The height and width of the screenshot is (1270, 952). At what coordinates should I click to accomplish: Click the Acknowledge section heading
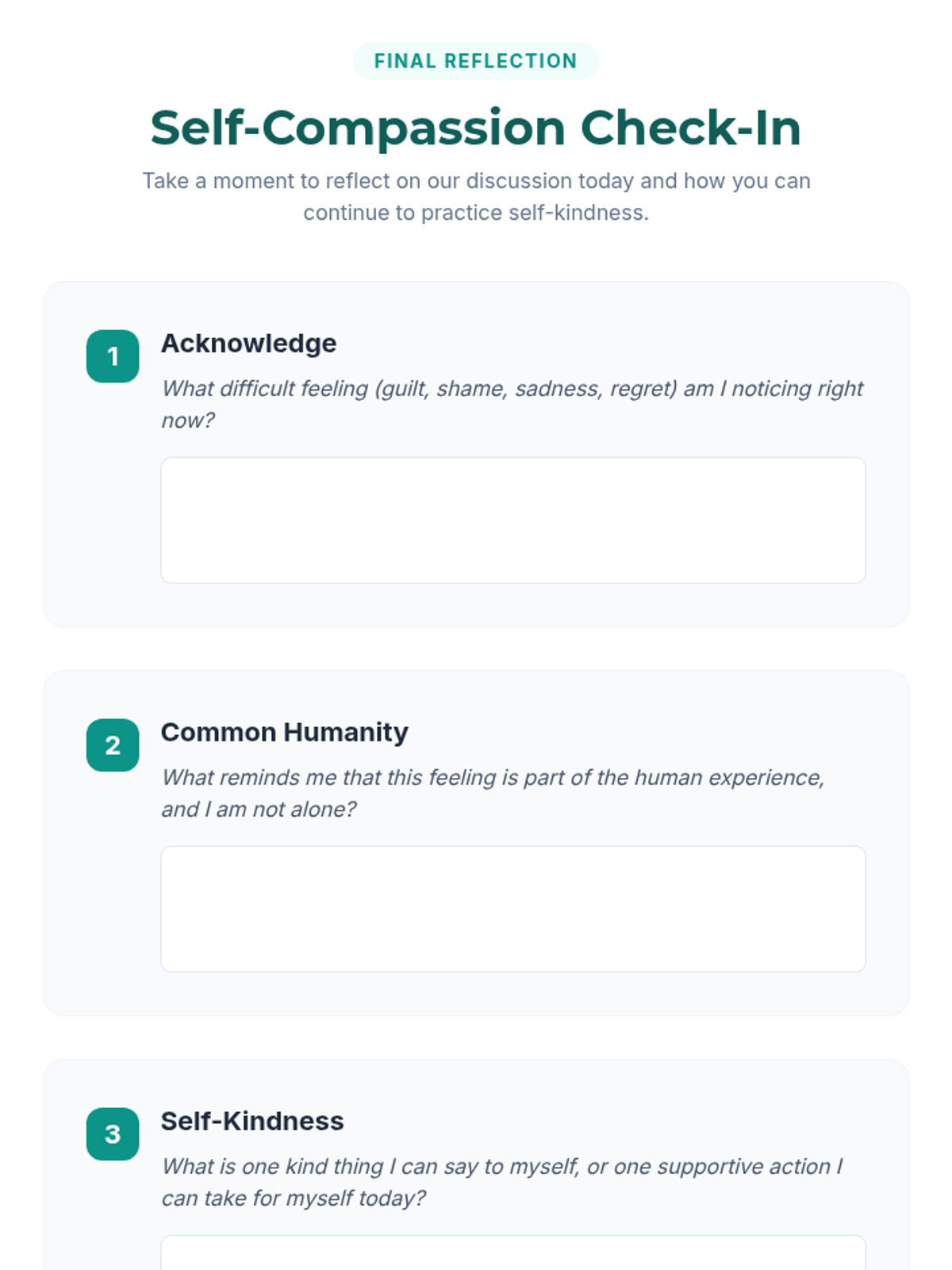[248, 344]
